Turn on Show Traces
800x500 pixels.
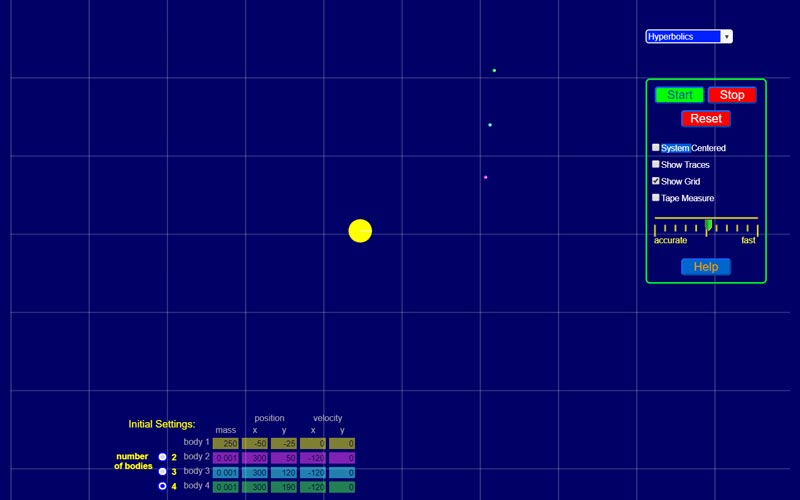656,164
